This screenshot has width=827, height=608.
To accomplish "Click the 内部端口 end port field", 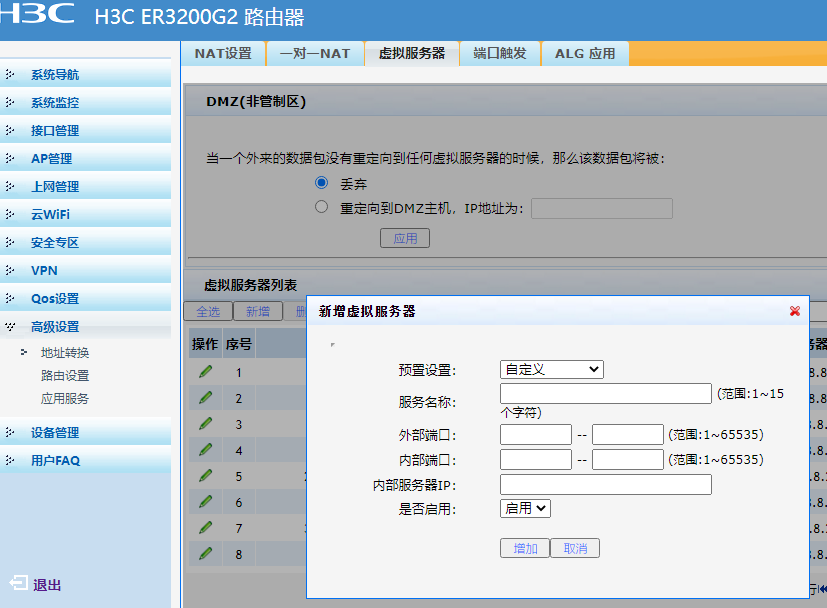I will [x=628, y=459].
